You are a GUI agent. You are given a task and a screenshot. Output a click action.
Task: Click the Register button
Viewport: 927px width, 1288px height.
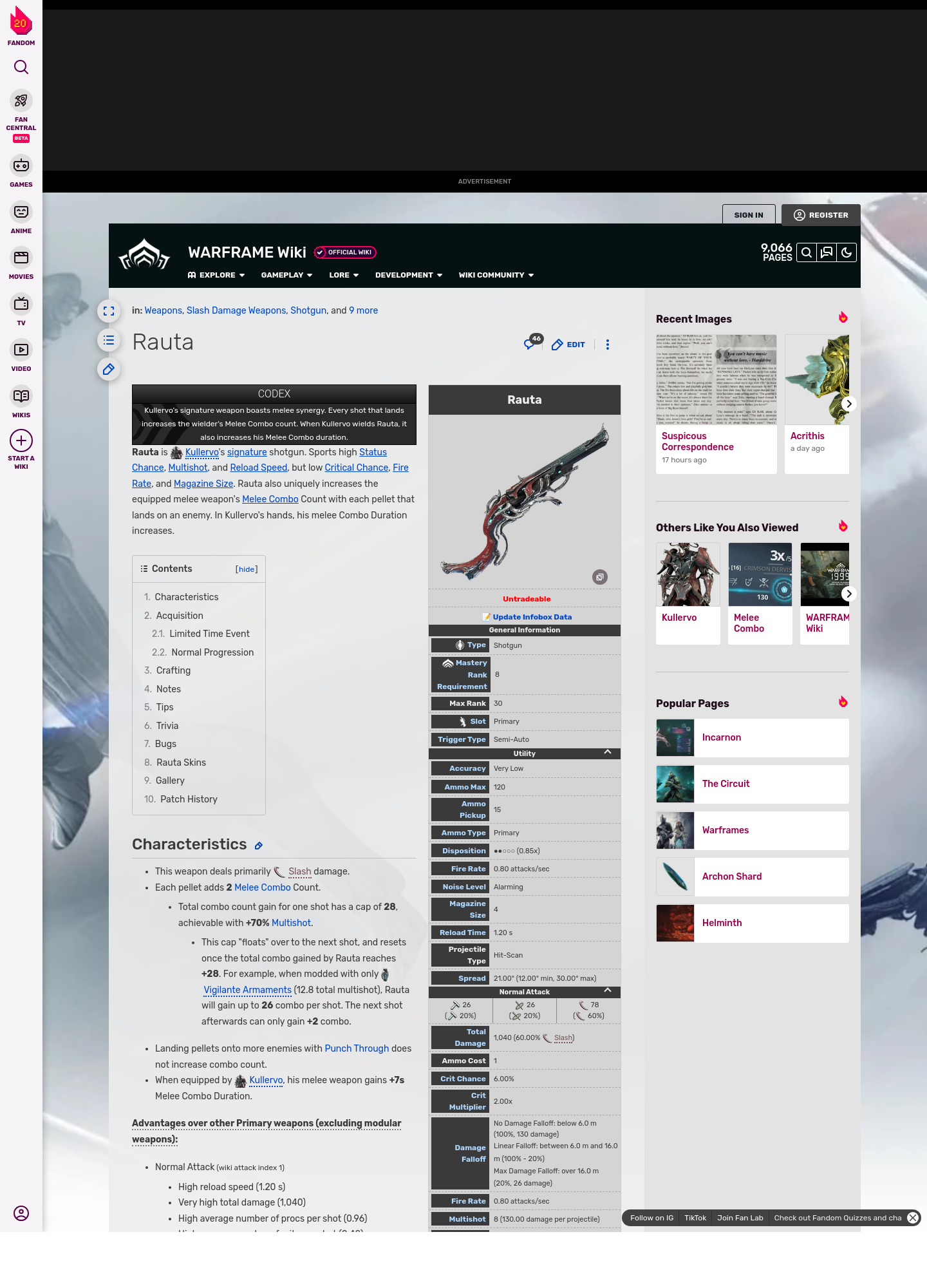pyautogui.click(x=821, y=215)
